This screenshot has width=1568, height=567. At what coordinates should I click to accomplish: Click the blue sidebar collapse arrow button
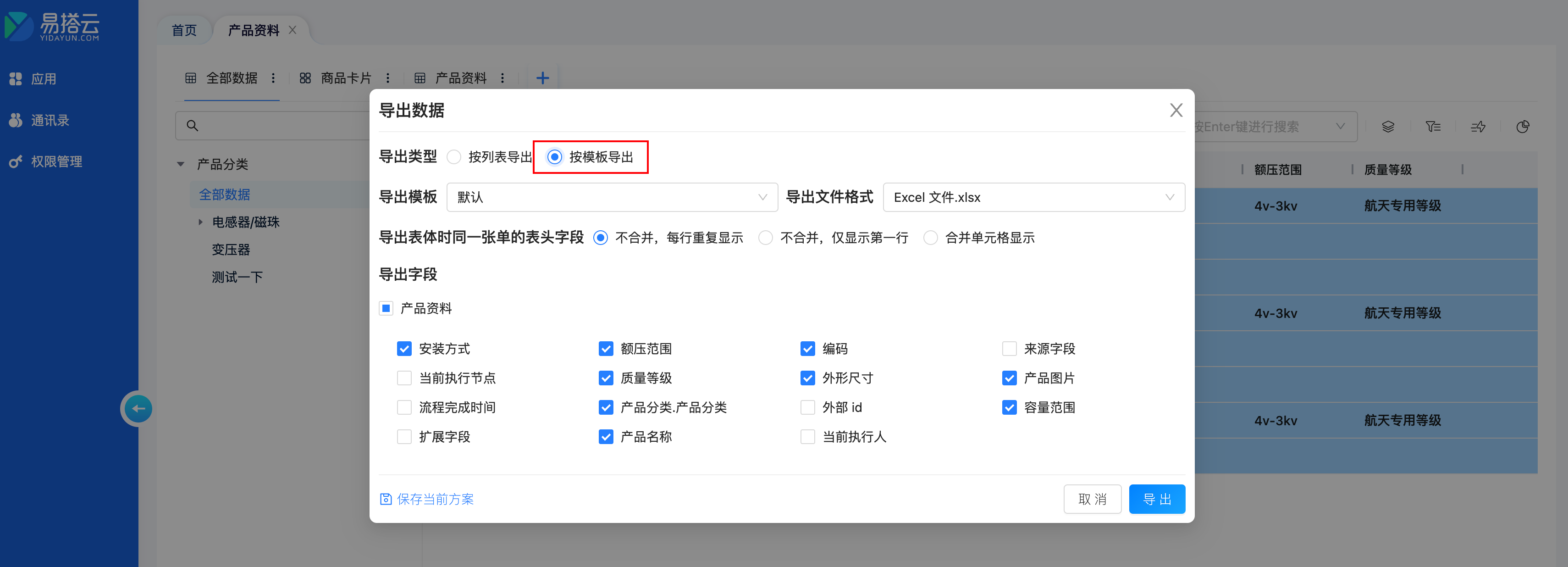click(x=138, y=408)
